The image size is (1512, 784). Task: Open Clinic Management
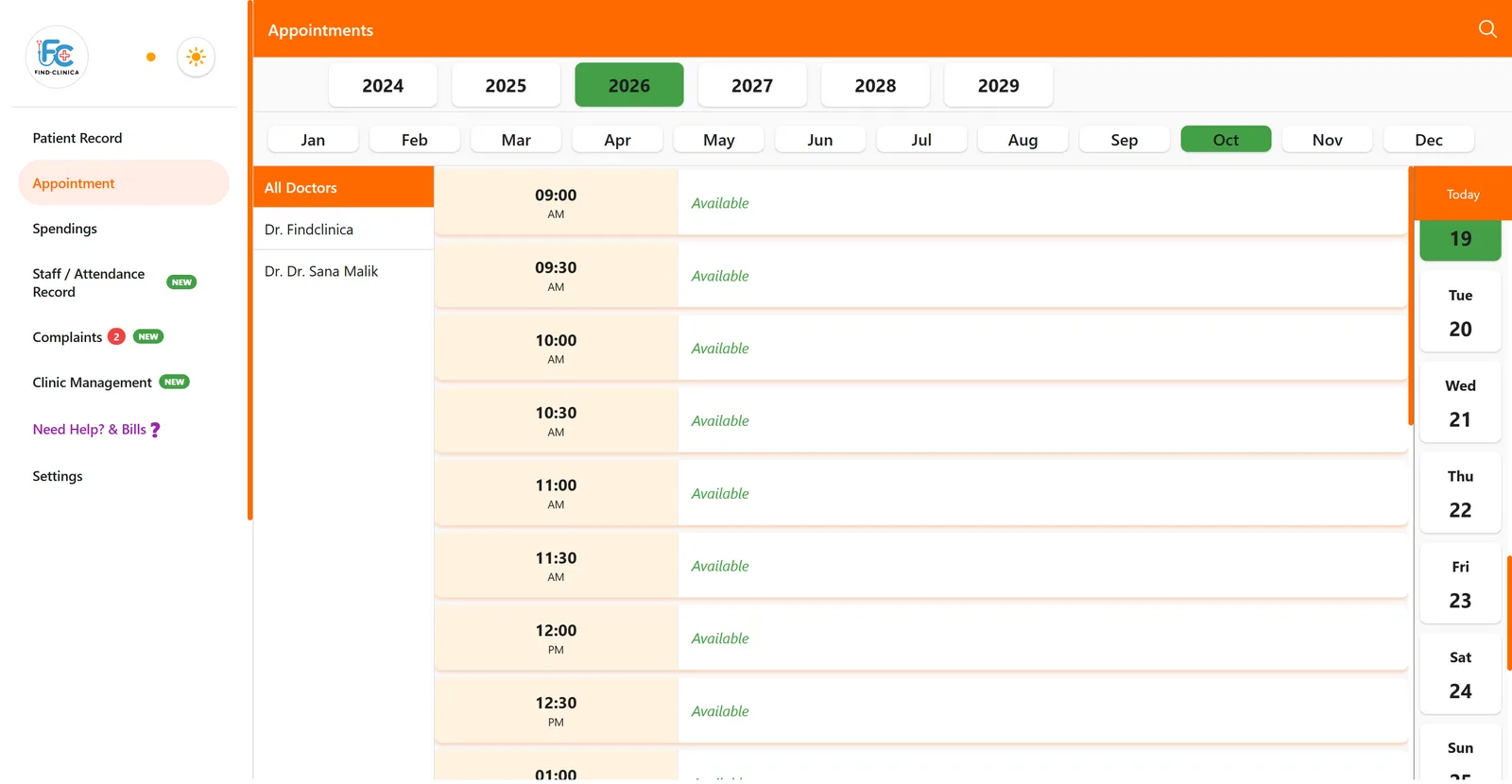pos(92,383)
